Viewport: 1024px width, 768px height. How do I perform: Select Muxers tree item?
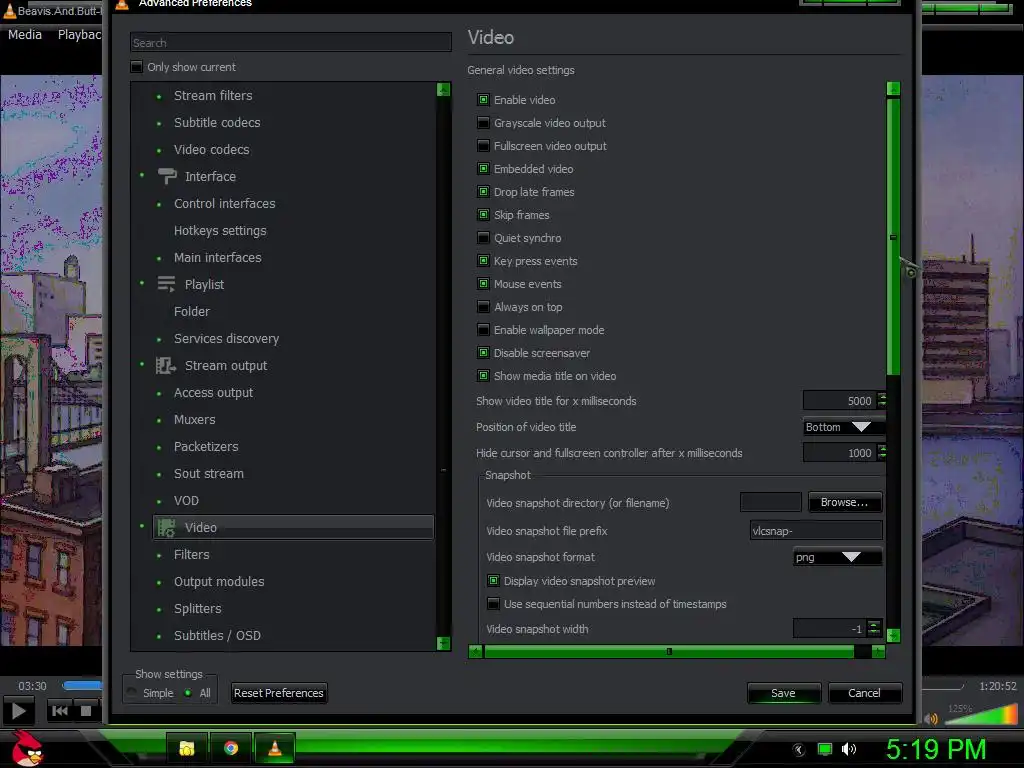click(195, 419)
